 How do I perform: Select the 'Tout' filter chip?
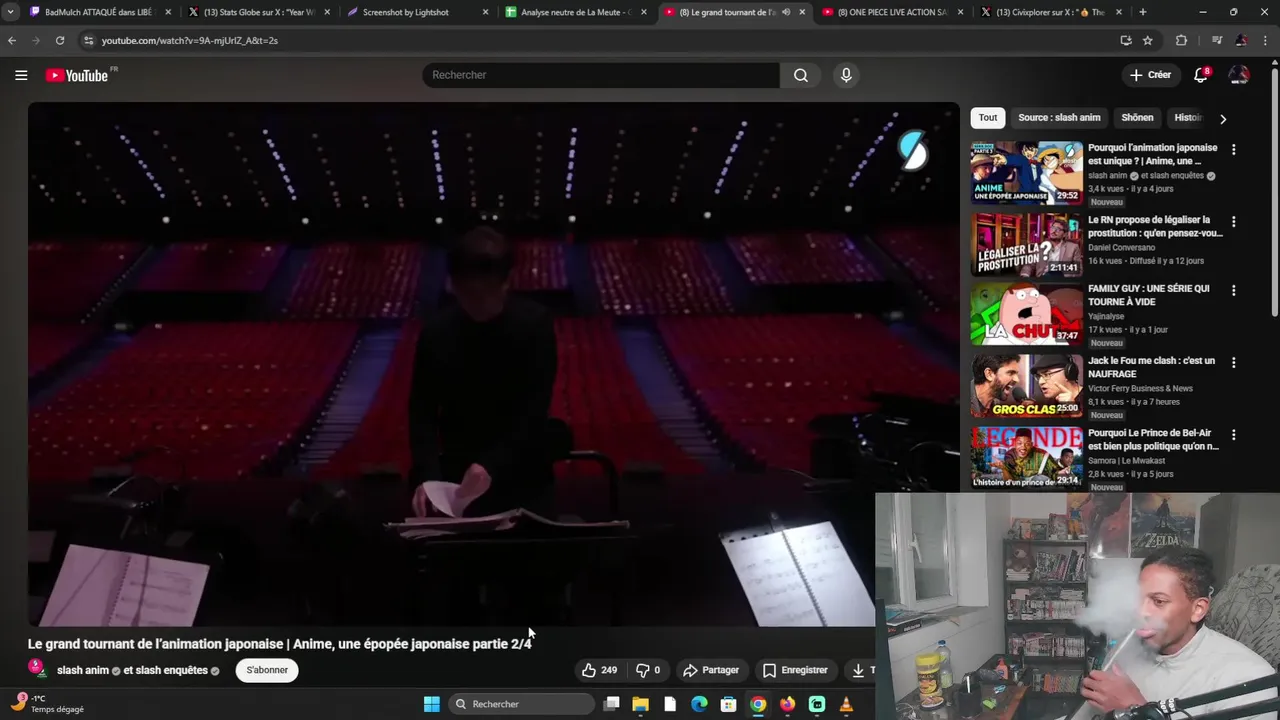(x=988, y=118)
